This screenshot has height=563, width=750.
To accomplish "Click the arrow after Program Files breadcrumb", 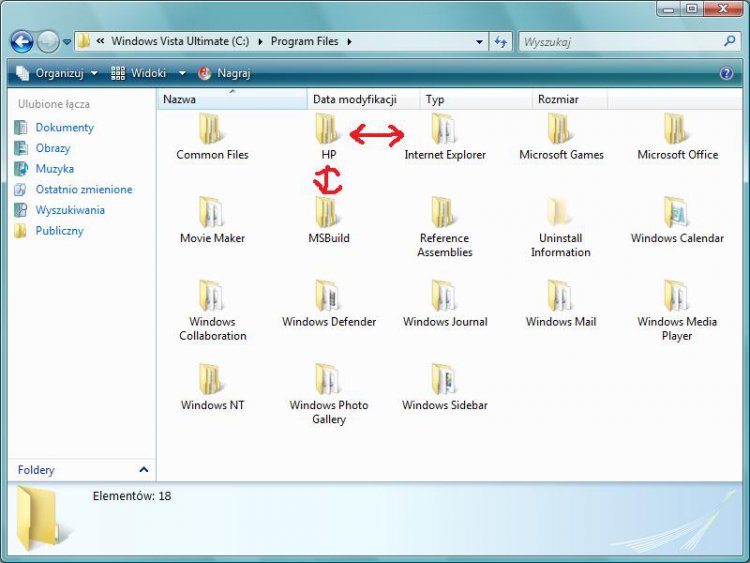I will (350, 42).
